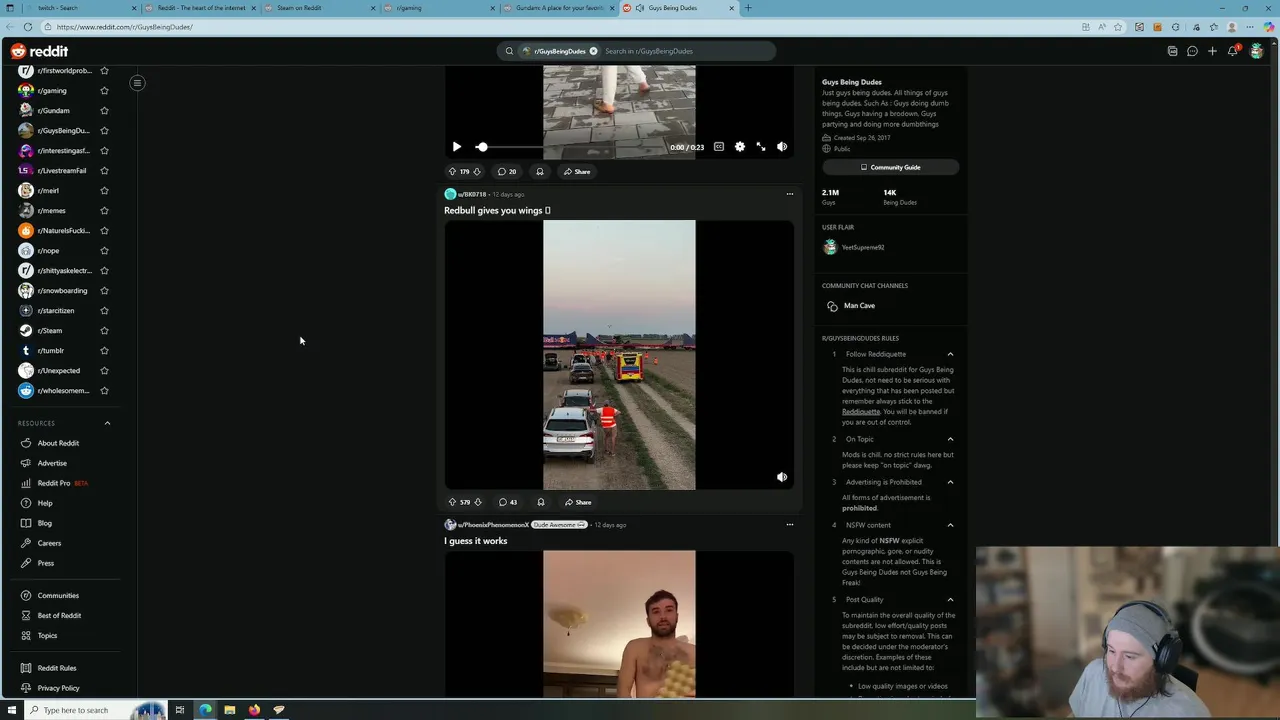Image resolution: width=1280 pixels, height=720 pixels.
Task: Open user avatar menu
Action: (1257, 51)
